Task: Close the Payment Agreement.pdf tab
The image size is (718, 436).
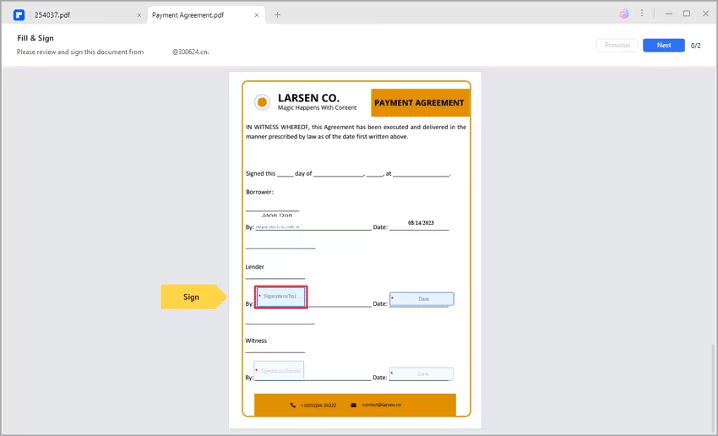Action: click(256, 15)
